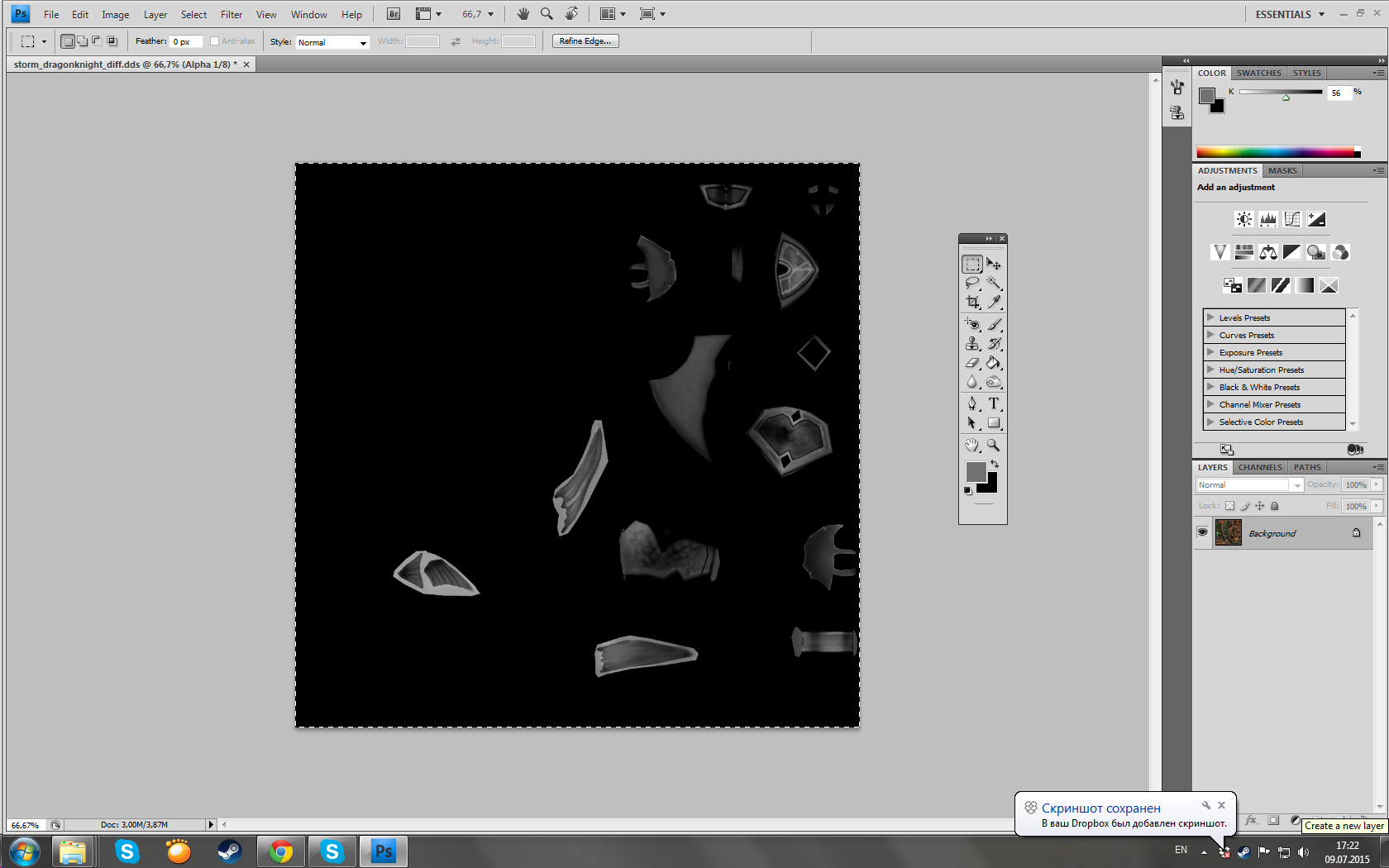Choose the Paint Bucket tool

click(x=994, y=363)
